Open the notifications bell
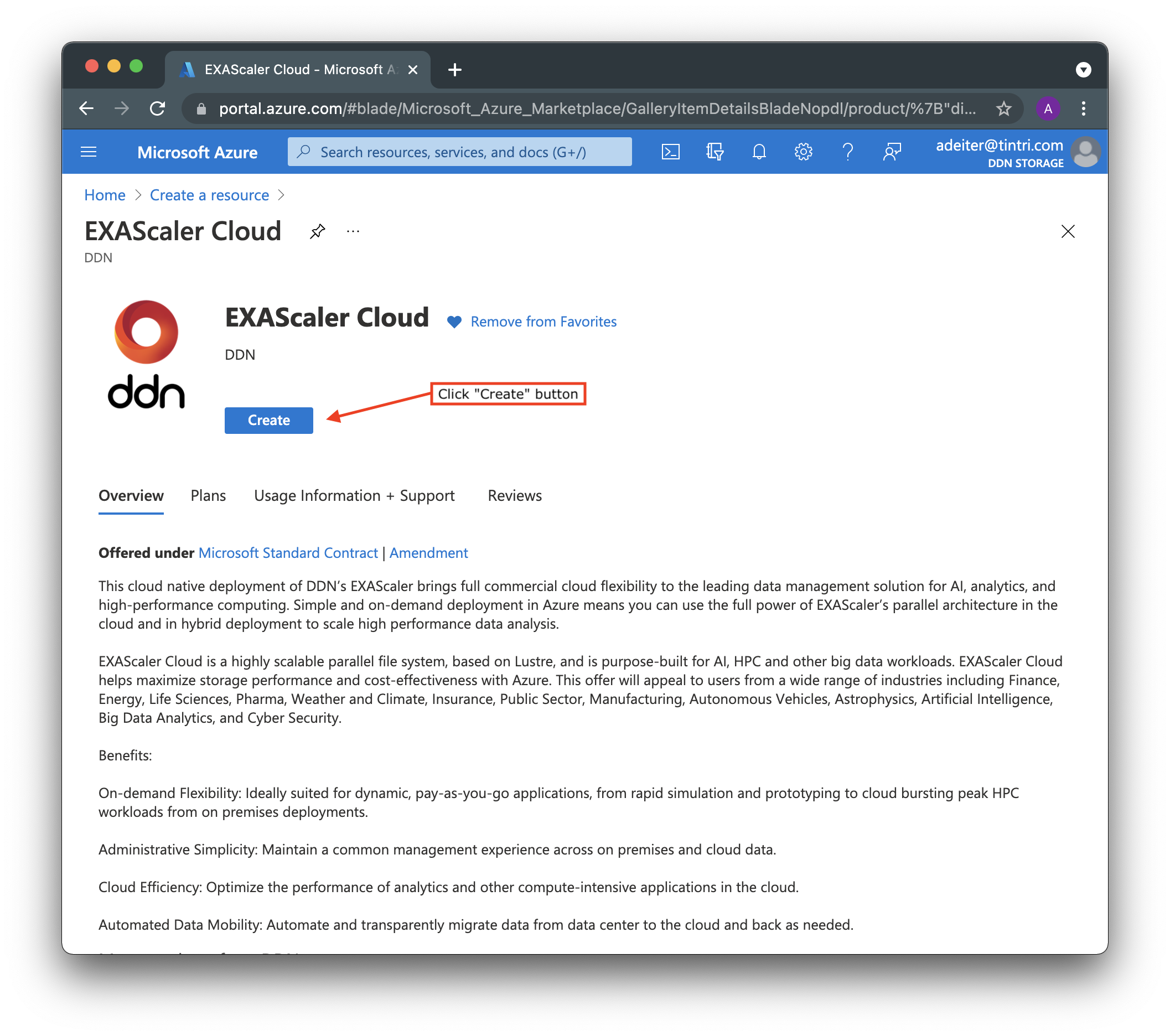 pos(759,152)
